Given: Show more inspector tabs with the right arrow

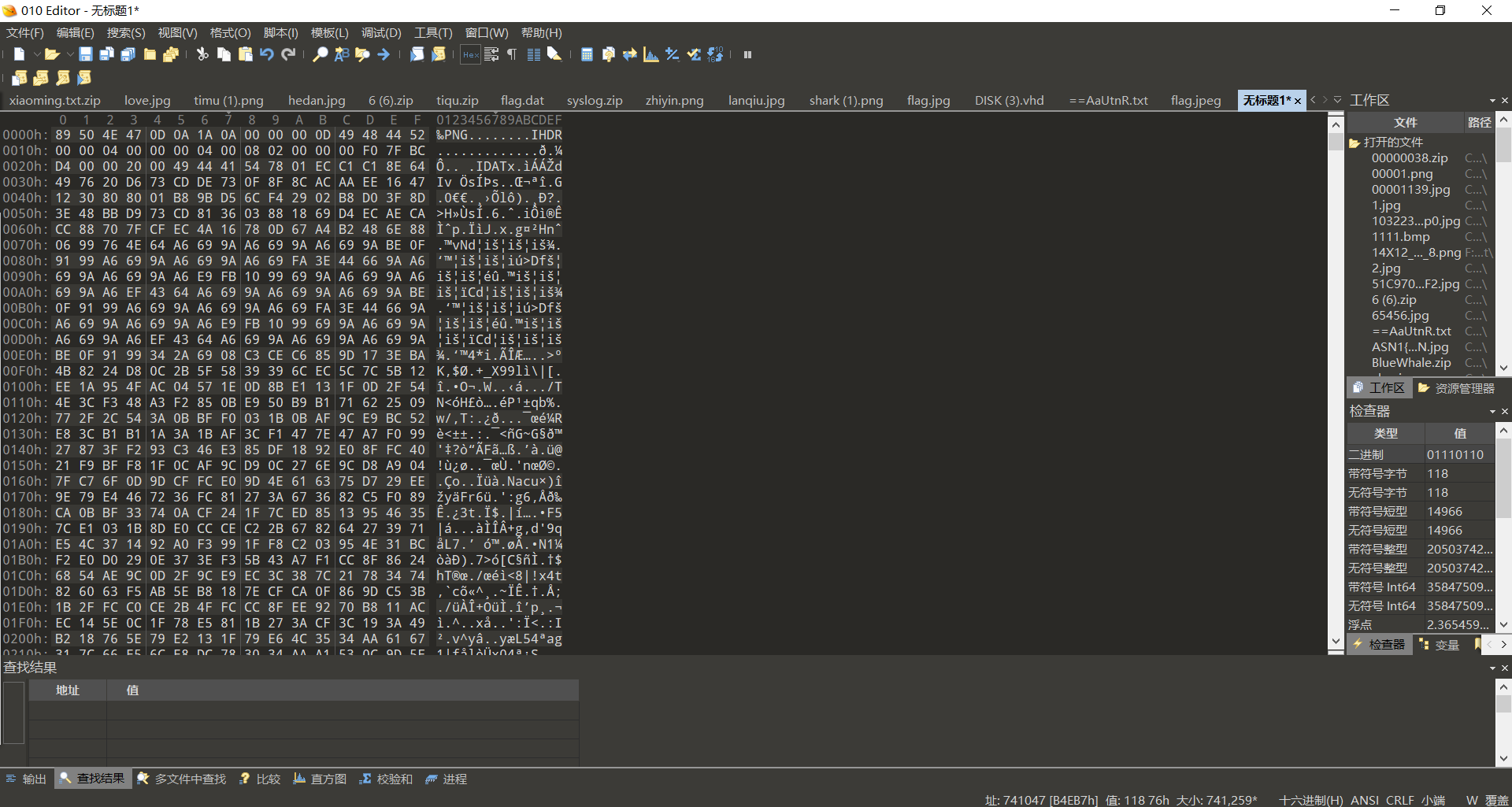Looking at the screenshot, I should pos(1503,645).
